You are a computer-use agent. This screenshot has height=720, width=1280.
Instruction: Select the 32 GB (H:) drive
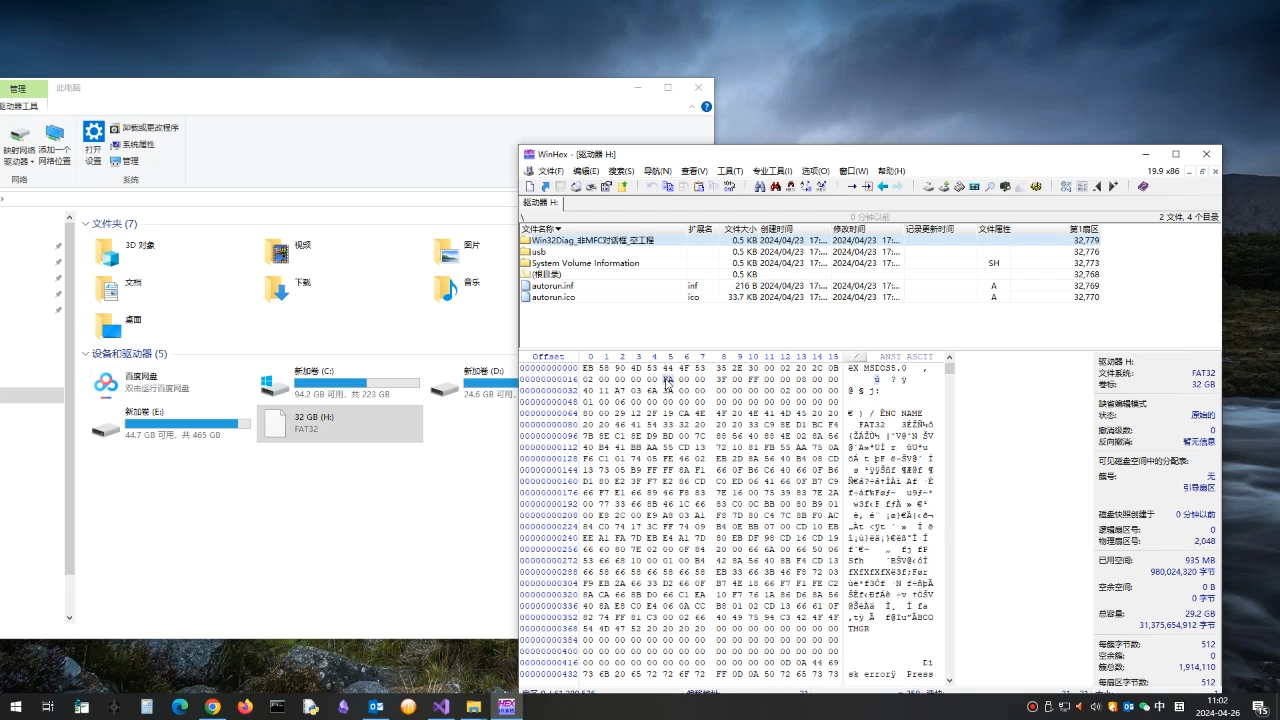click(340, 423)
